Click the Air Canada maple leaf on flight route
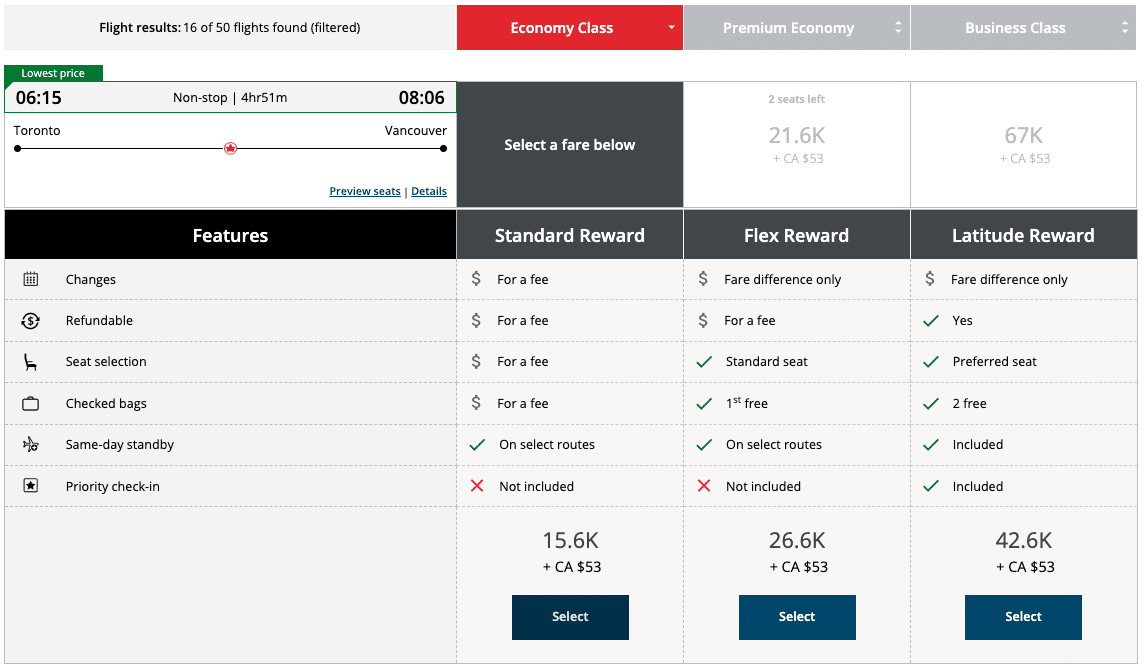This screenshot has width=1143, height=668. click(x=231, y=148)
